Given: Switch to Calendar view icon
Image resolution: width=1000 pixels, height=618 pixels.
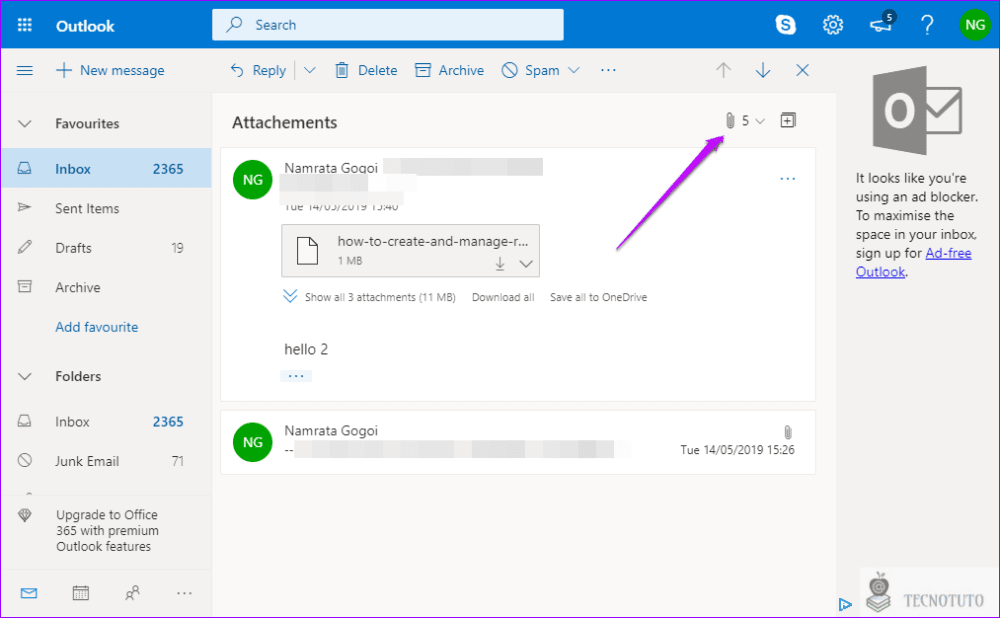Looking at the screenshot, I should (x=80, y=593).
